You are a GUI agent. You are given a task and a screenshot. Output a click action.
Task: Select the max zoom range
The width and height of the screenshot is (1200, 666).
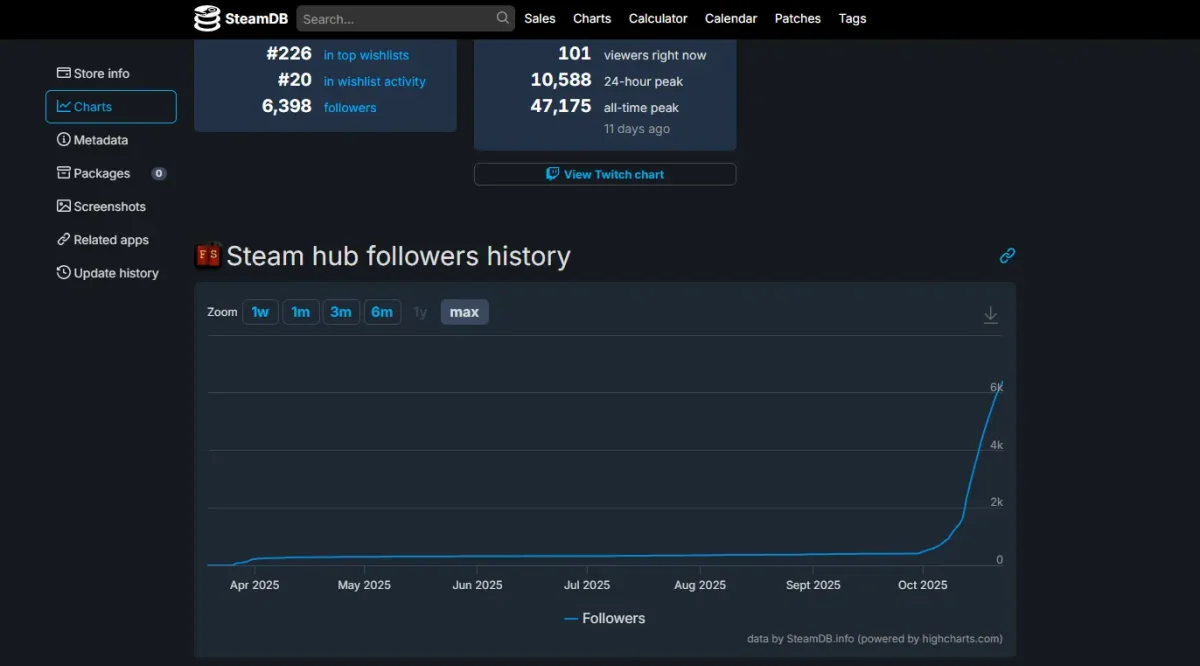[x=464, y=312]
